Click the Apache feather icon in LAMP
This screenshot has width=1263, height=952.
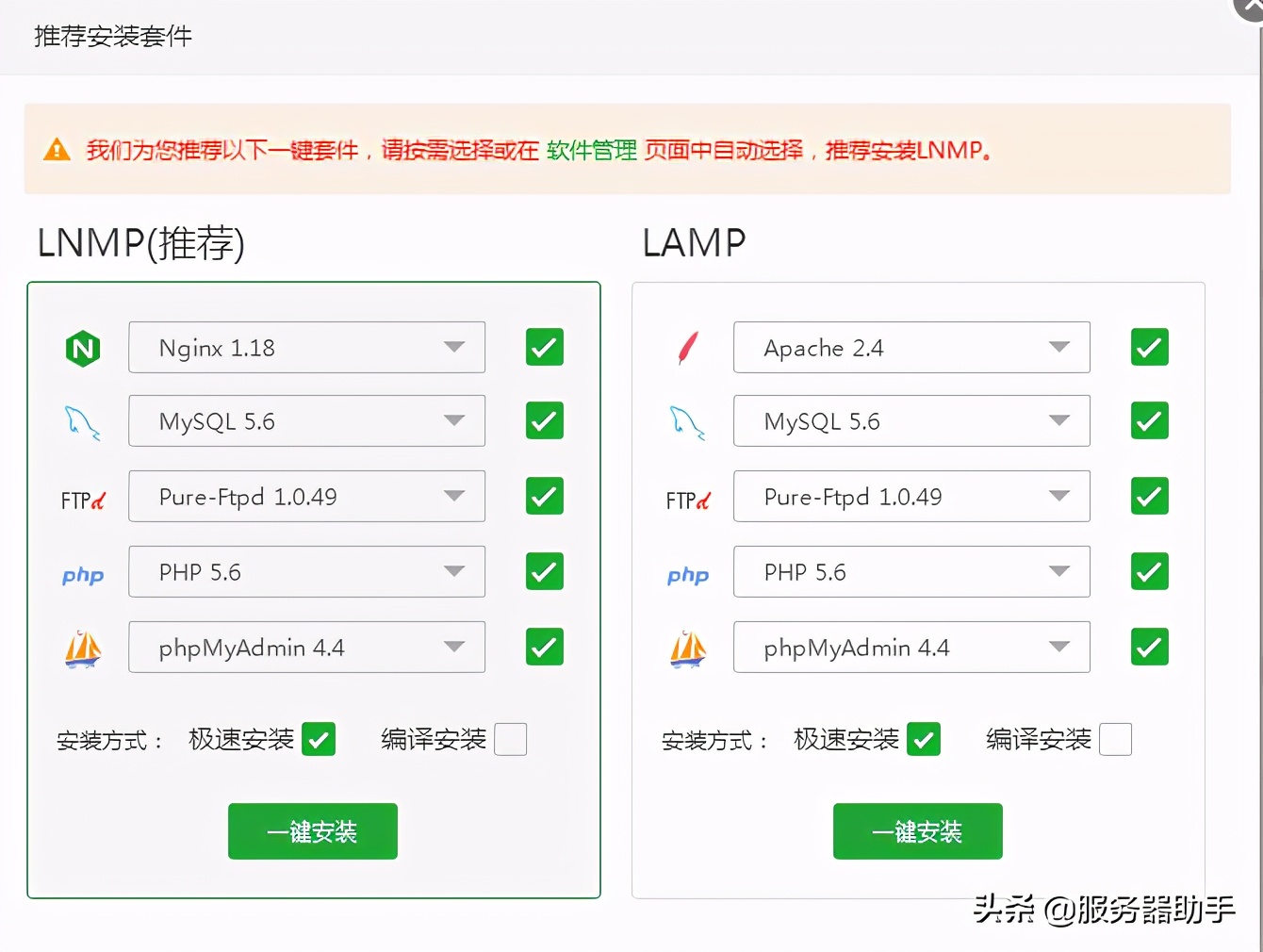(688, 348)
